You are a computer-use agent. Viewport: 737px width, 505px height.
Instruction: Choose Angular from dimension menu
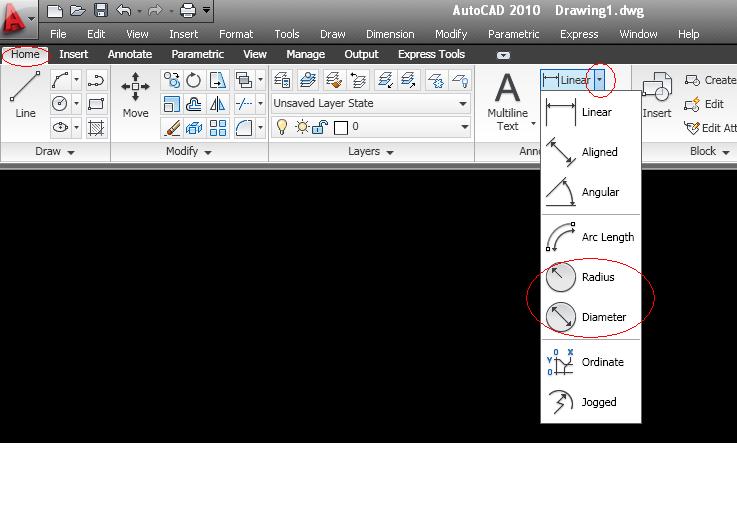(591, 192)
